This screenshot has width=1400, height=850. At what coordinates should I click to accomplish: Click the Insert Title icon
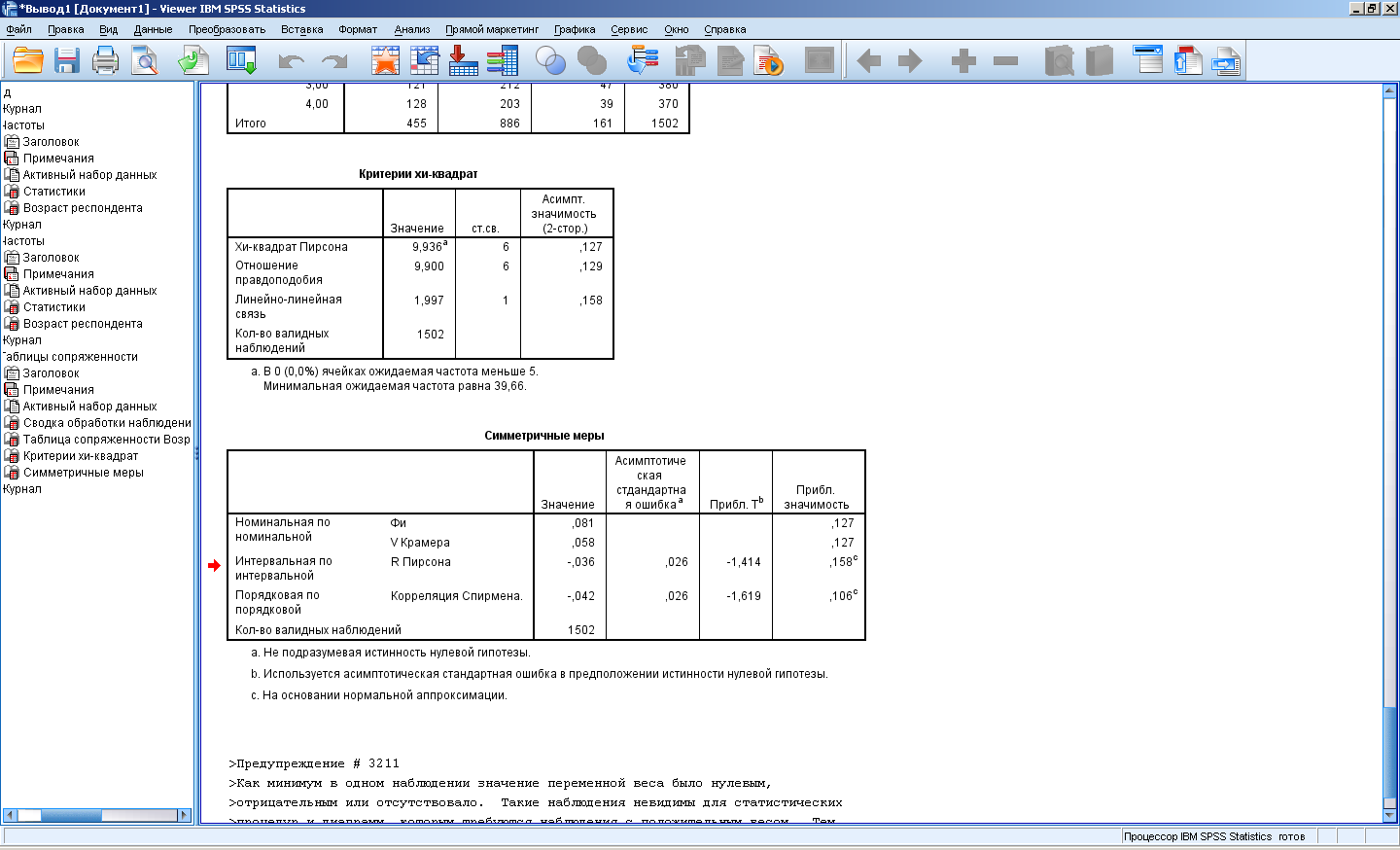[x=1187, y=61]
